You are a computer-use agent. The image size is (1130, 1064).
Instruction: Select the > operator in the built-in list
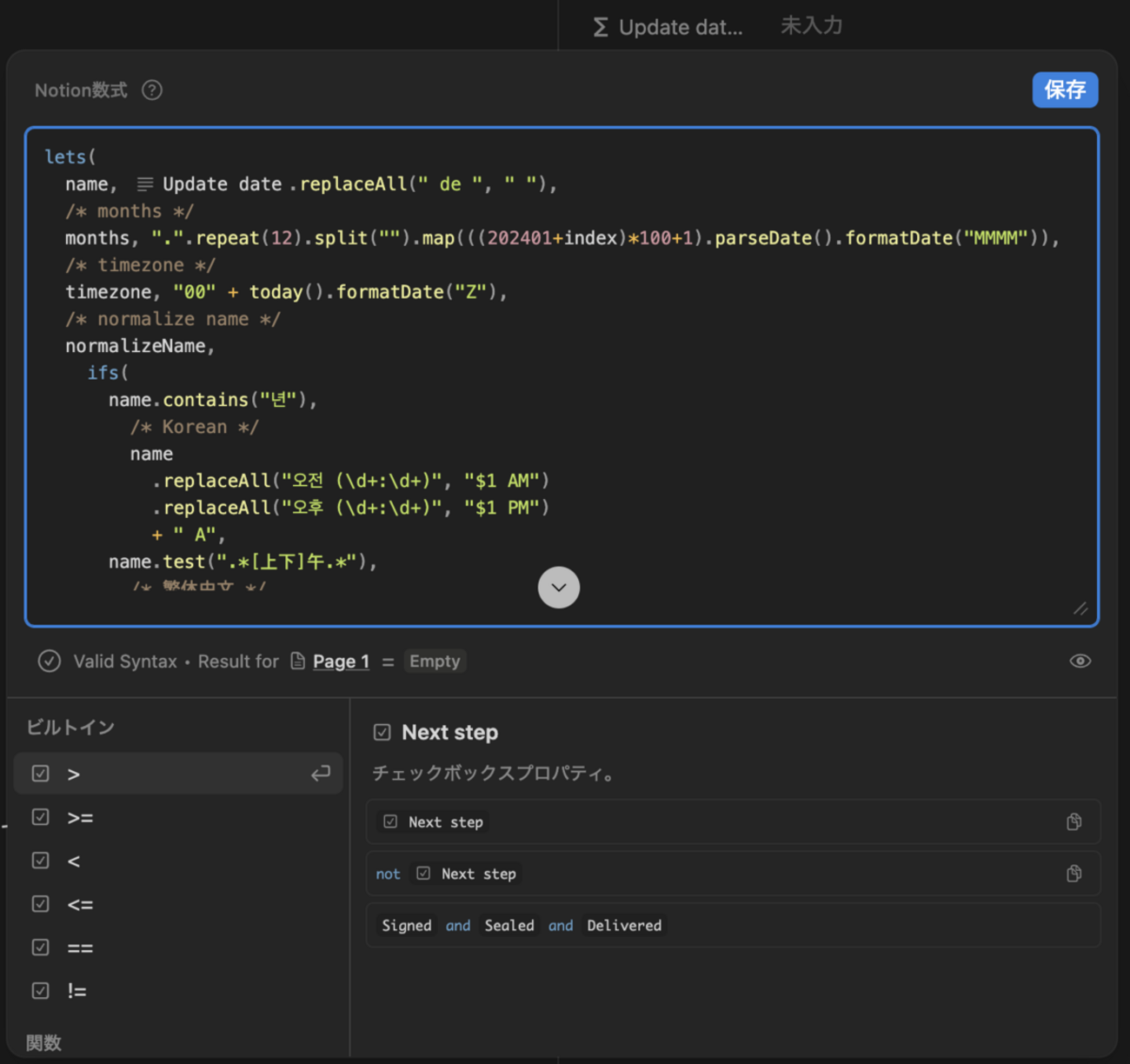[178, 773]
